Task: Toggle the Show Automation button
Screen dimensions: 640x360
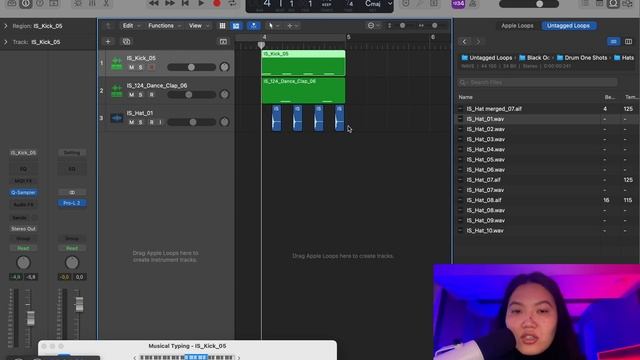Action: pyautogui.click(x=236, y=26)
